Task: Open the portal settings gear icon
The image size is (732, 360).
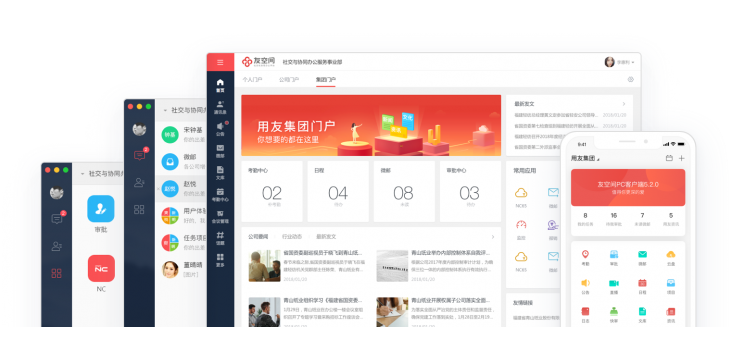Action: pos(631,79)
